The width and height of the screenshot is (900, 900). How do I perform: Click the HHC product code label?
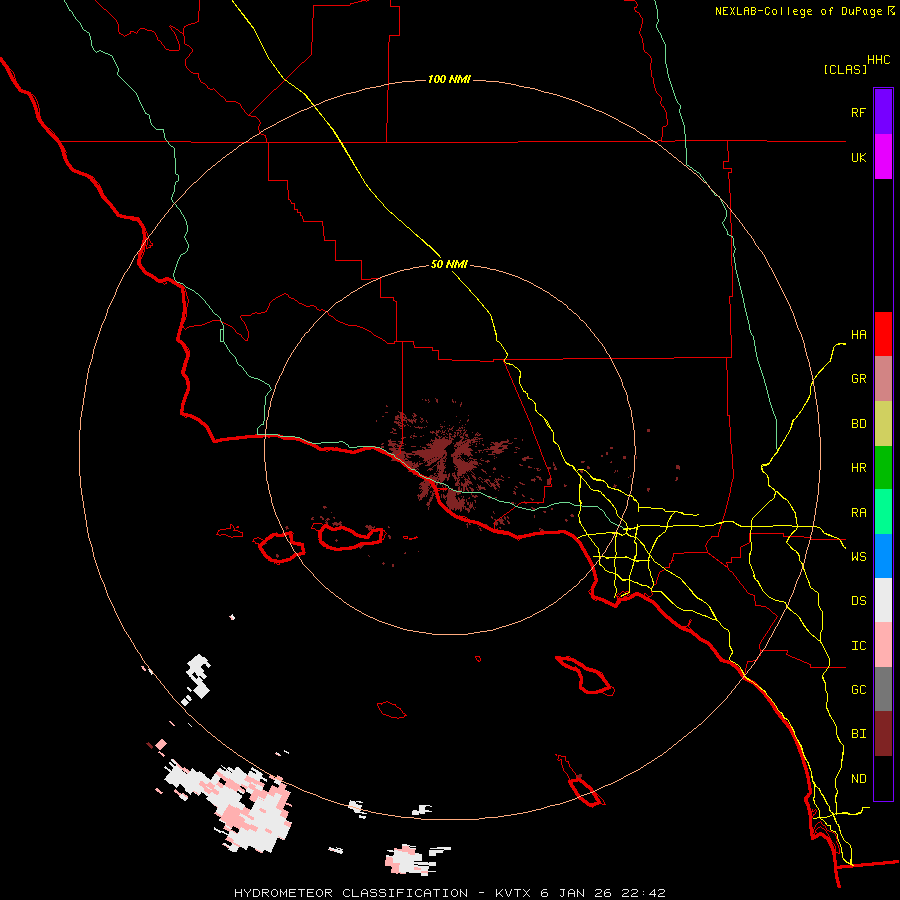pyautogui.click(x=879, y=60)
